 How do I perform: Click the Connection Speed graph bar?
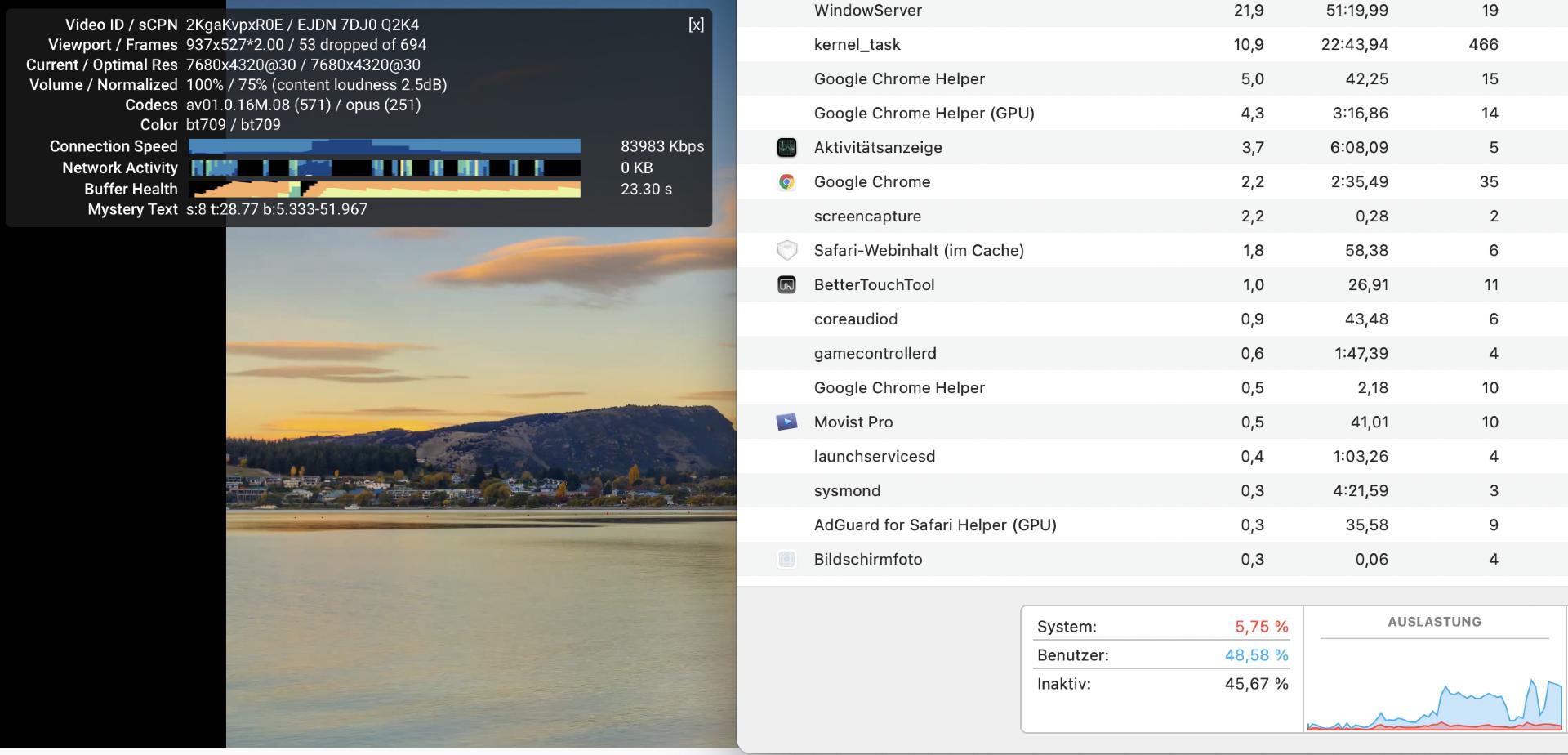click(x=385, y=146)
